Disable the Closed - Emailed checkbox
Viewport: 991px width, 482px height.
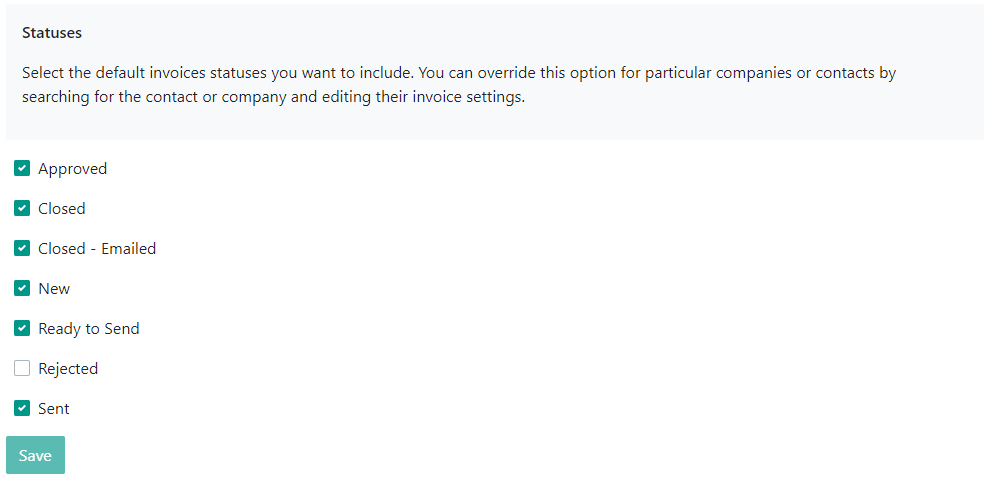[x=22, y=248]
